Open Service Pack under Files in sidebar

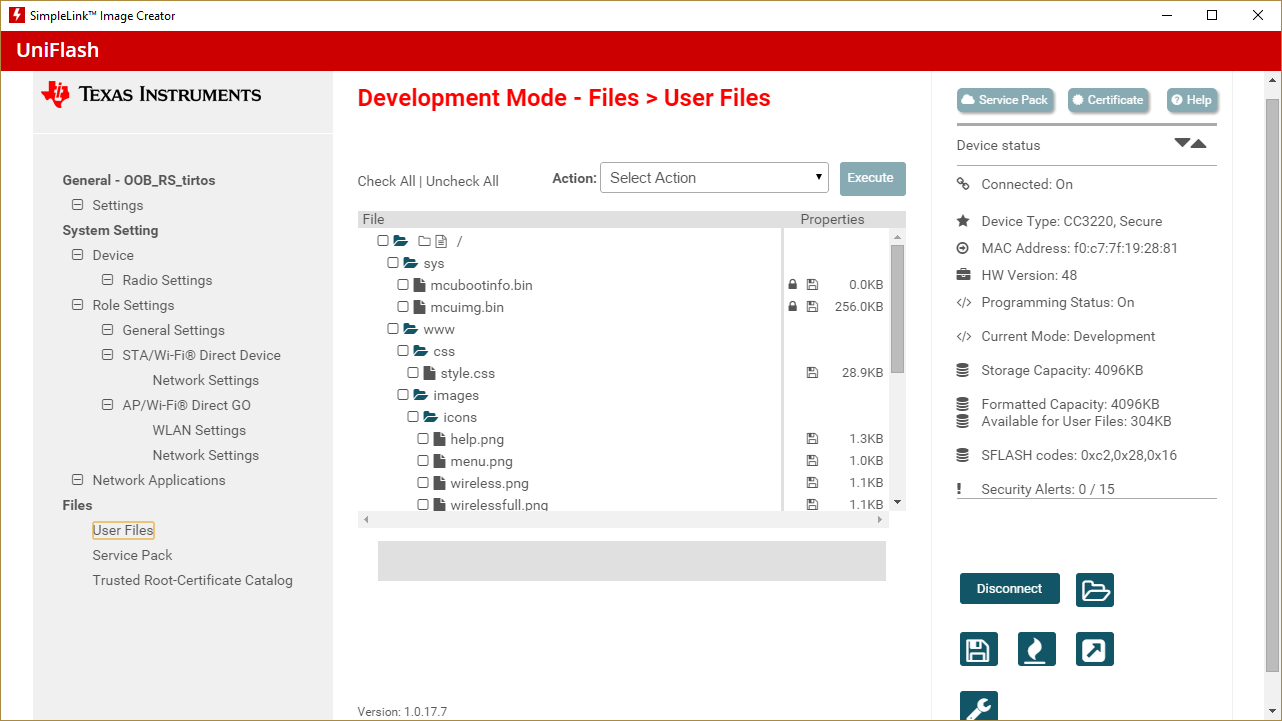pyautogui.click(x=133, y=555)
